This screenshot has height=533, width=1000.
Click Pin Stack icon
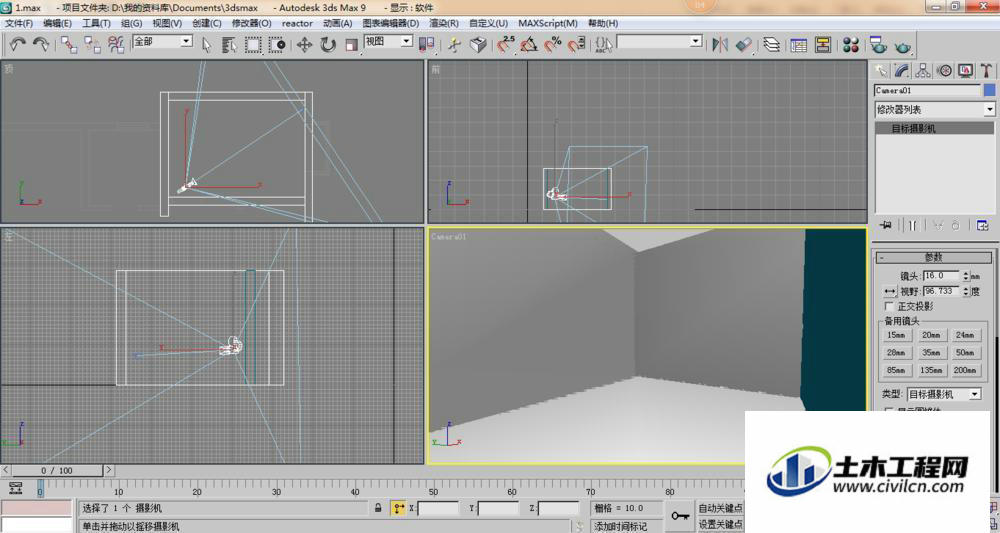click(885, 225)
